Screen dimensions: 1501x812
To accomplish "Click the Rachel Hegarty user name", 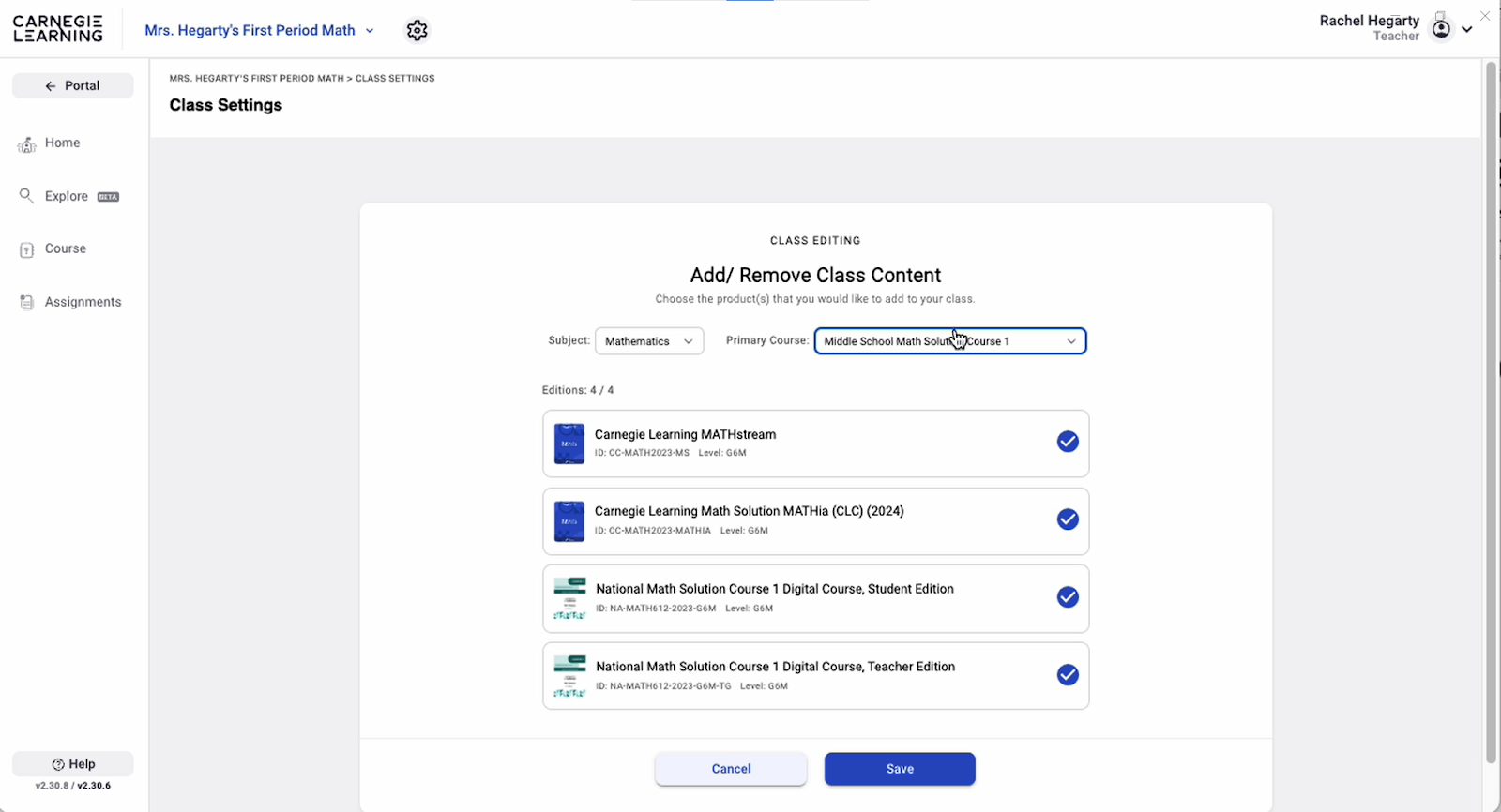I will pyautogui.click(x=1370, y=21).
